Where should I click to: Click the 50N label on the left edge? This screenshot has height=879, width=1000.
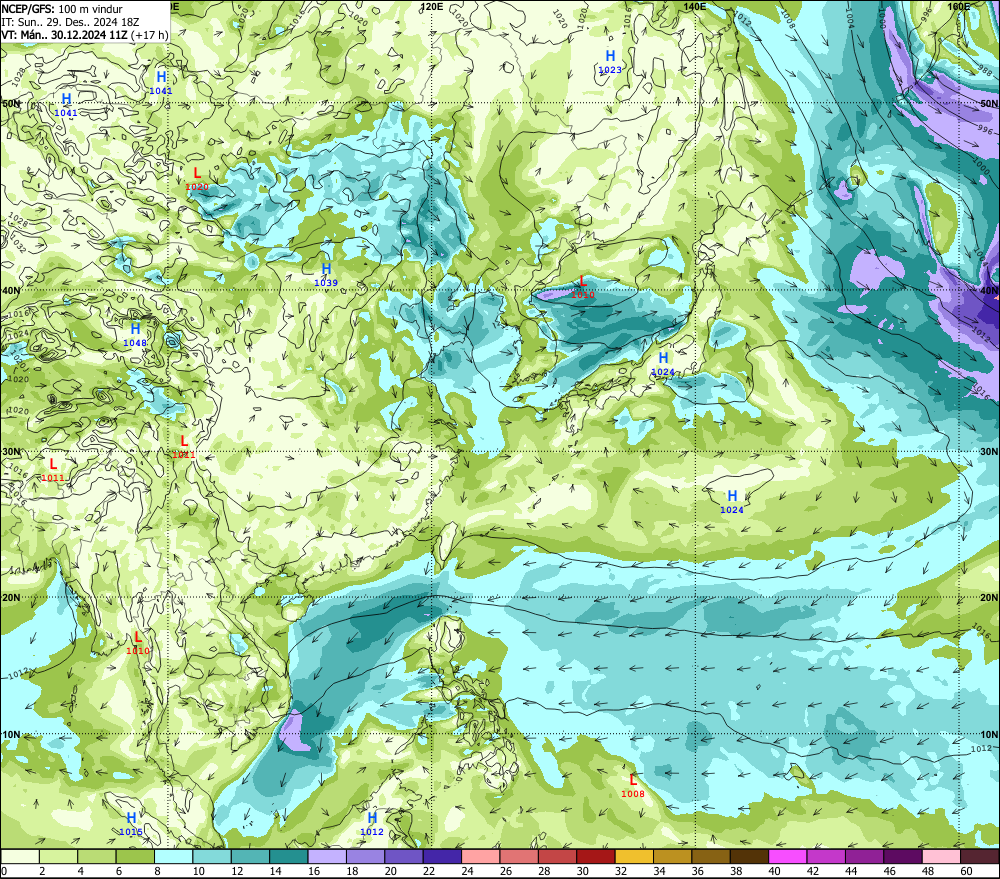click(x=11, y=103)
